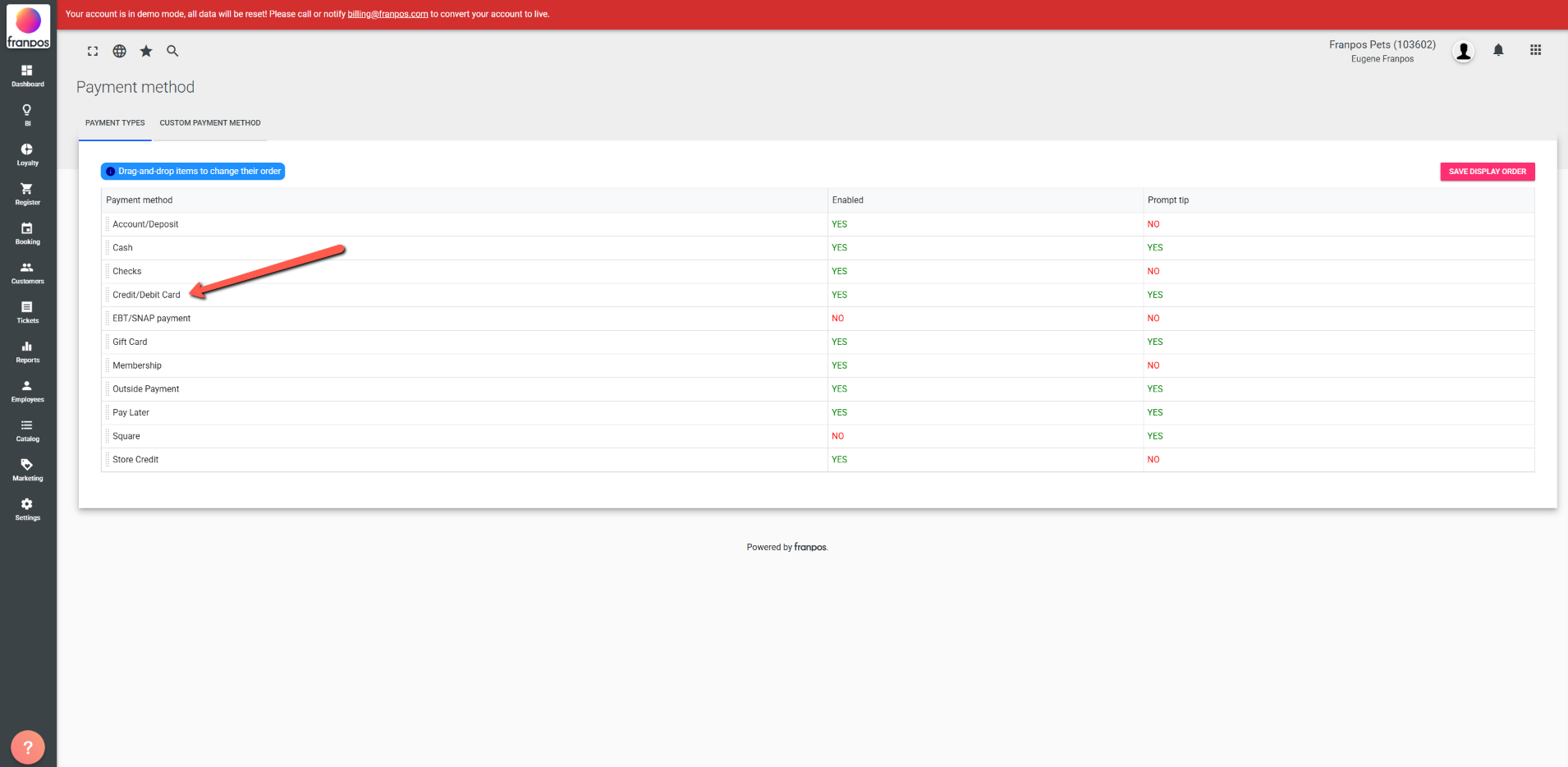Click the notifications bell icon

1497,51
